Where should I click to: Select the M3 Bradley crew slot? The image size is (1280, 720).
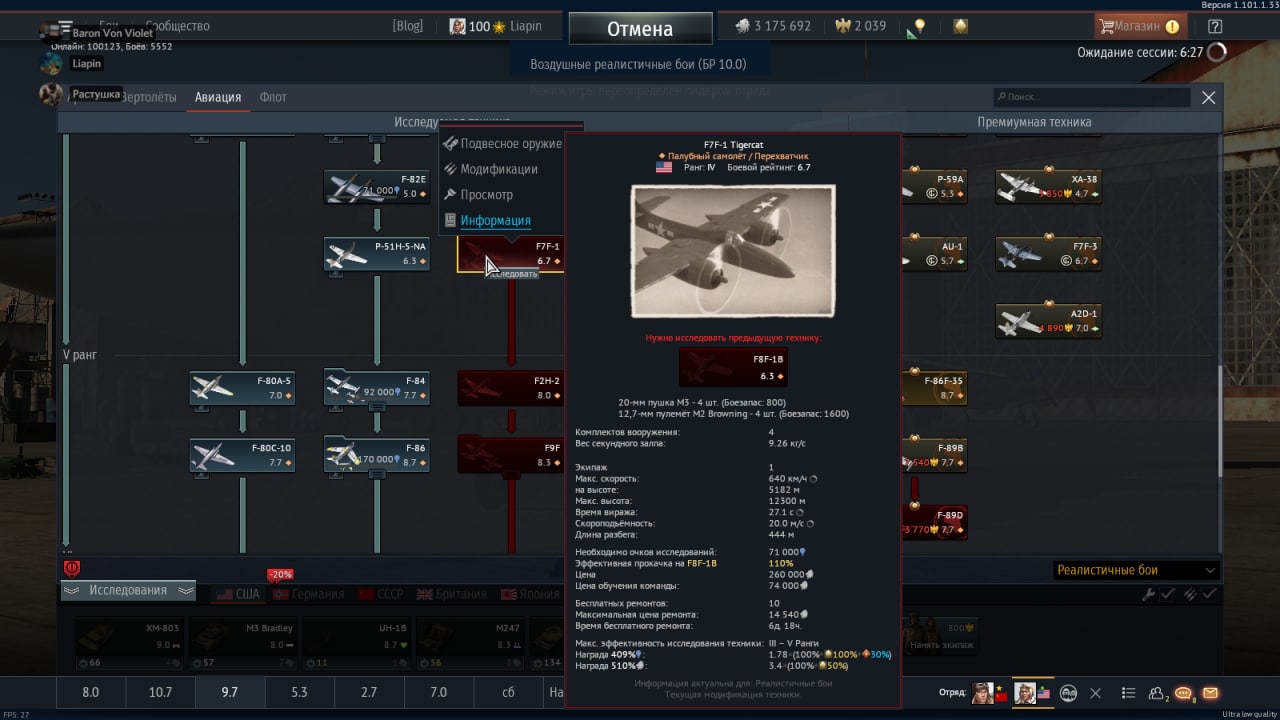[x=244, y=643]
